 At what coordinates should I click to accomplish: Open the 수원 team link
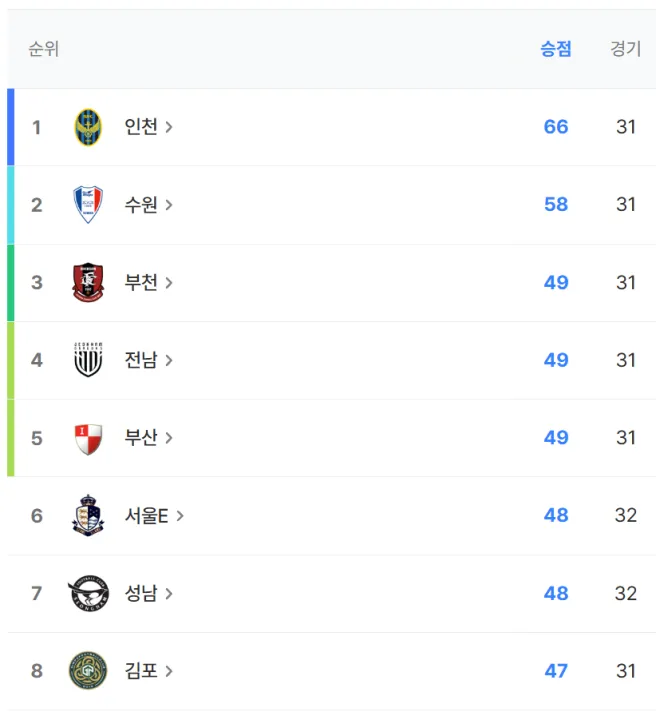pos(141,204)
